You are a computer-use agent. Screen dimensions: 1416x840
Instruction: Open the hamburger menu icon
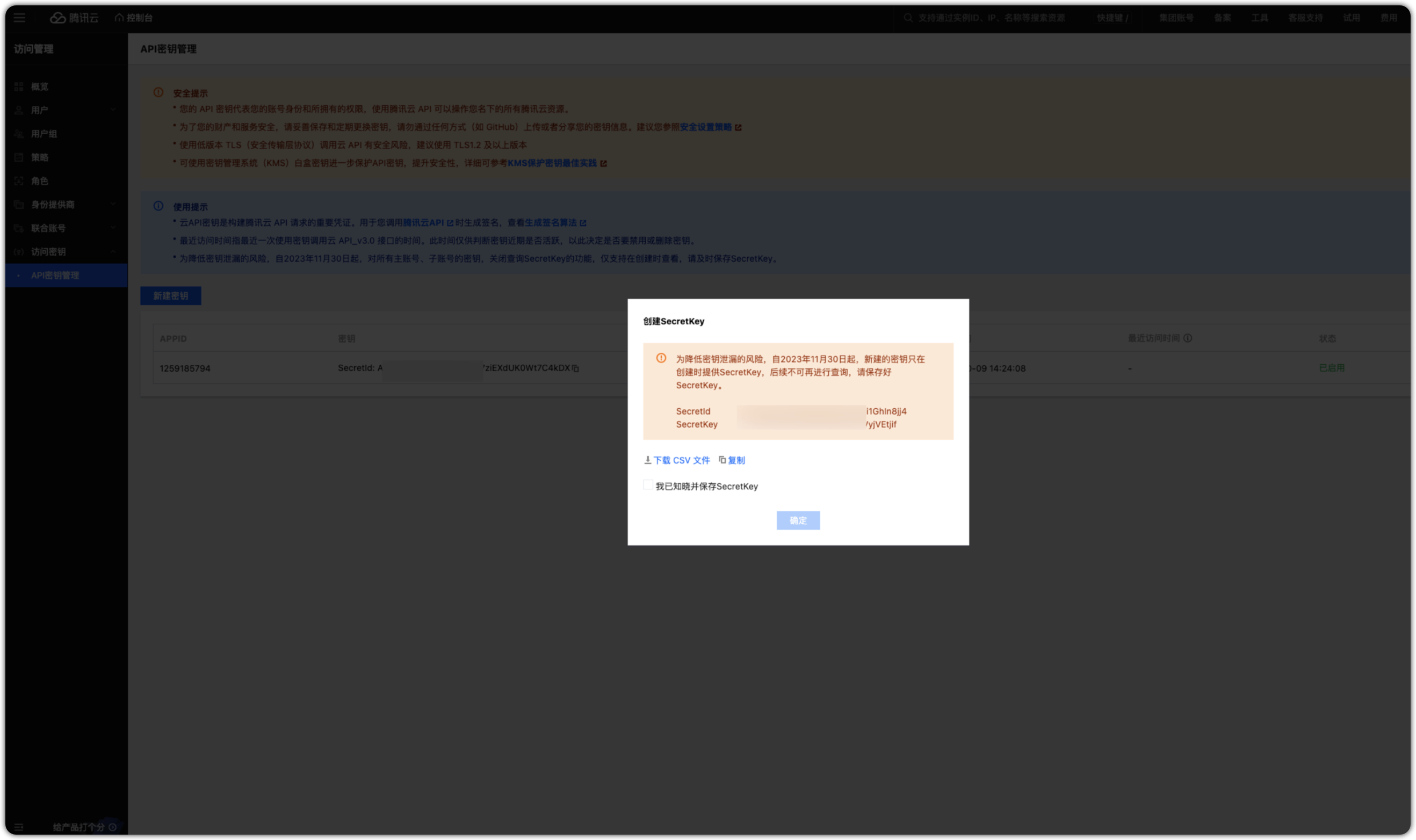point(20,18)
